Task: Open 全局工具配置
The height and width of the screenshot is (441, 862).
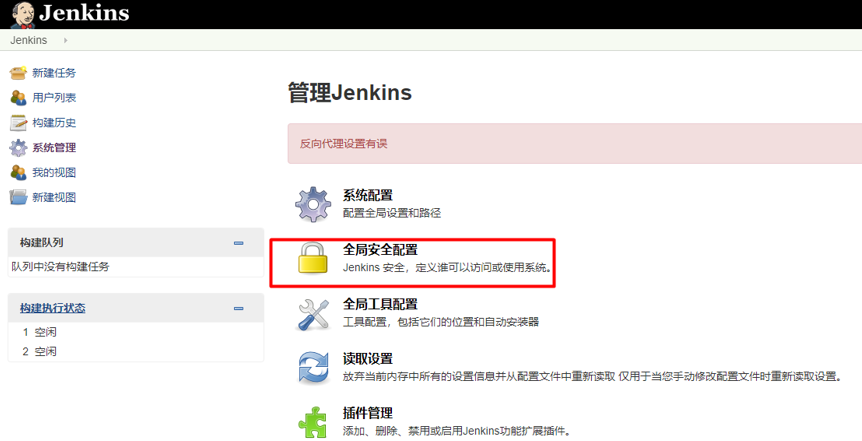Action: tap(380, 304)
